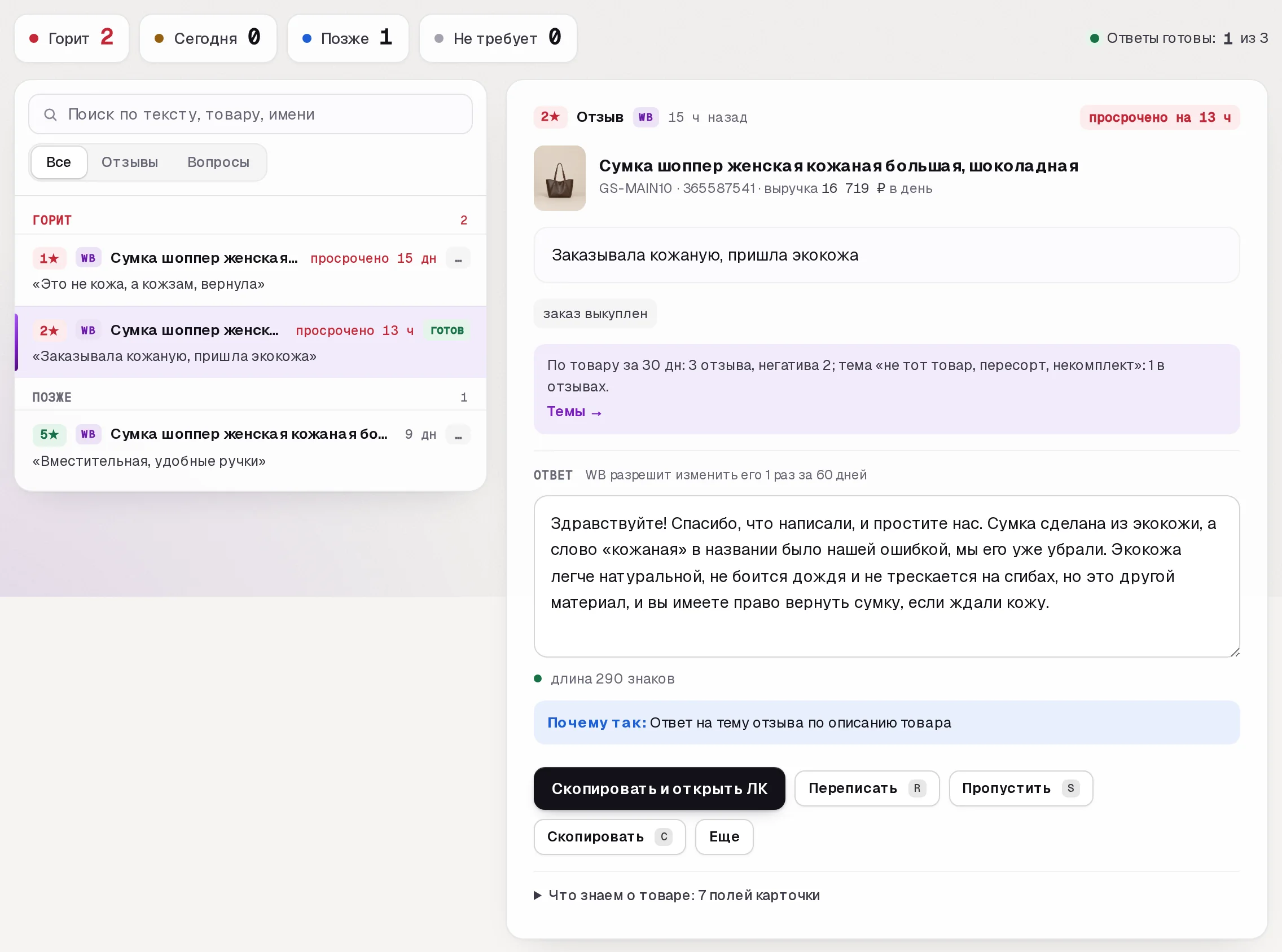Click the Скопировать button
The image size is (1282, 952).
pyautogui.click(x=610, y=837)
